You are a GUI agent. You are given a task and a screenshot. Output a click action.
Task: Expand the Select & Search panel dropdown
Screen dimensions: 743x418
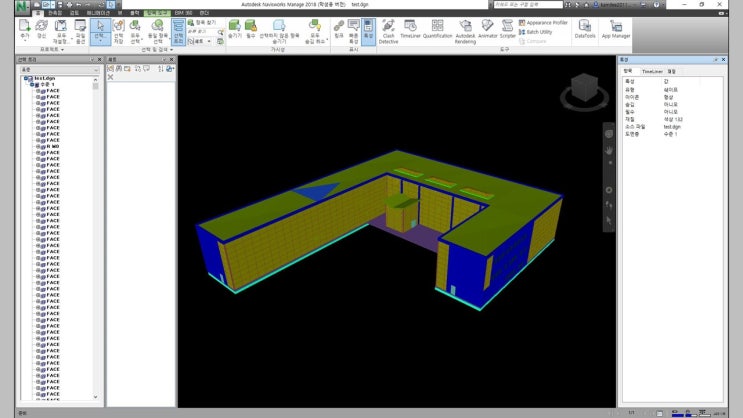click(158, 49)
